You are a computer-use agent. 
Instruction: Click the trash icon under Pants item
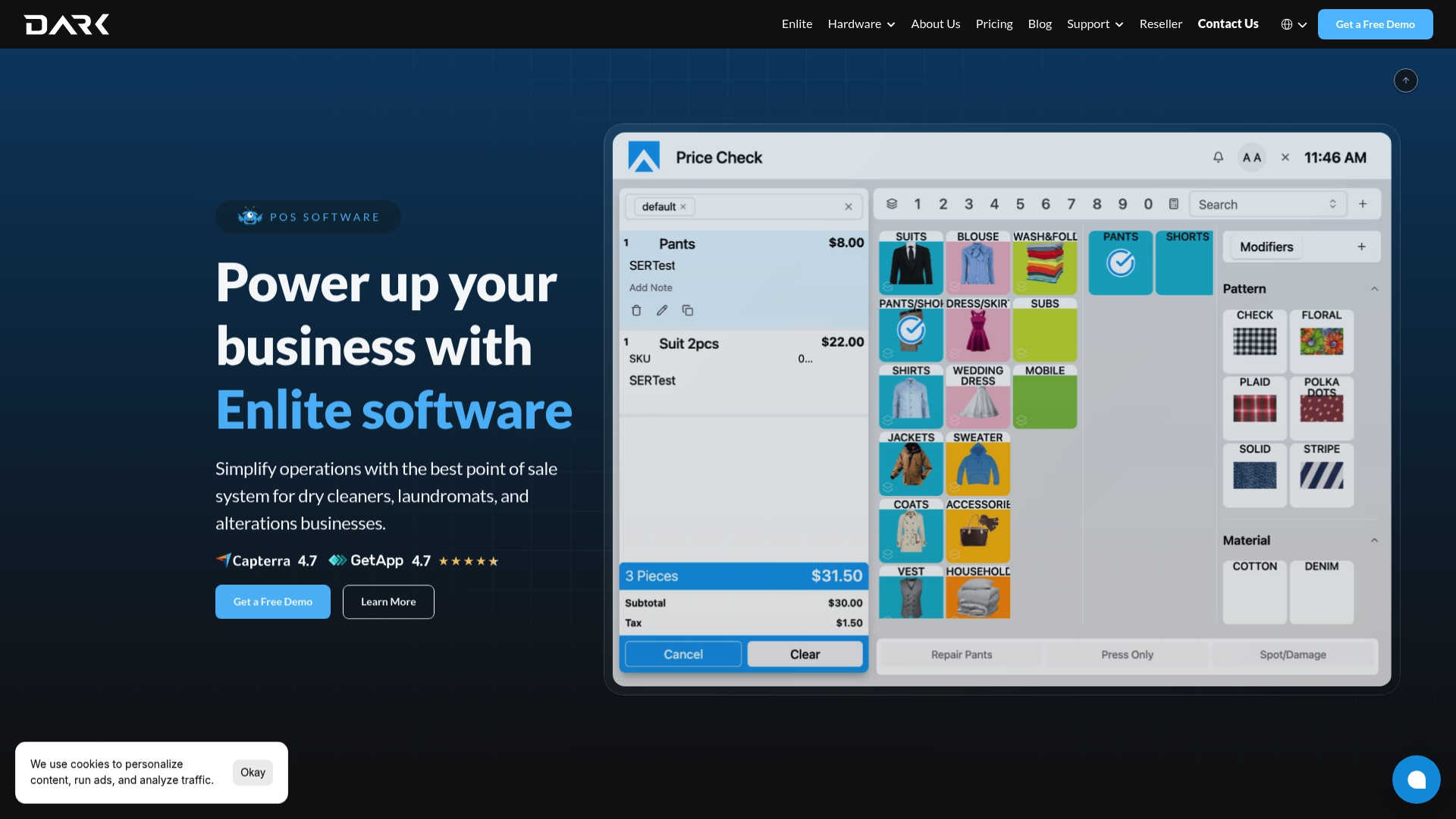tap(636, 310)
